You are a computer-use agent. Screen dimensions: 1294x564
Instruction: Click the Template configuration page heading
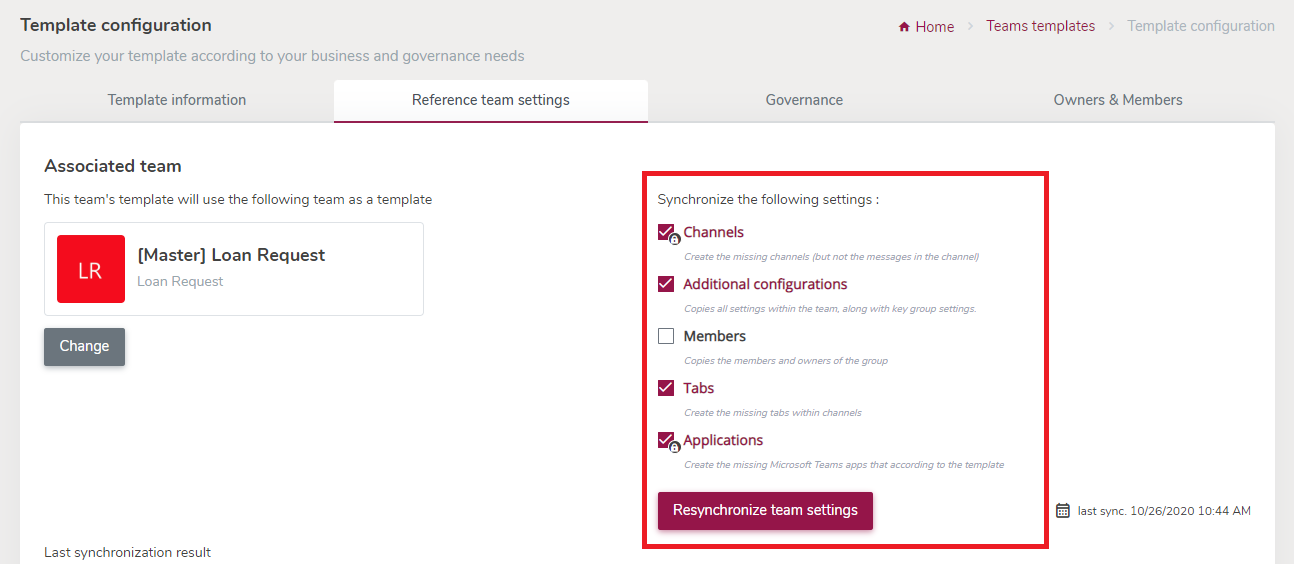(x=116, y=25)
